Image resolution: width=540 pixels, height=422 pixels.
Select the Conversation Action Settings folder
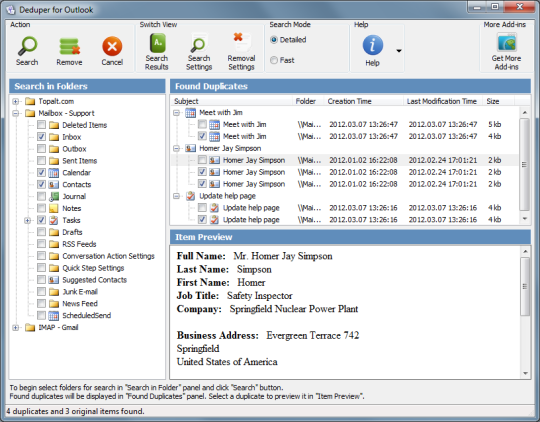coord(108,256)
